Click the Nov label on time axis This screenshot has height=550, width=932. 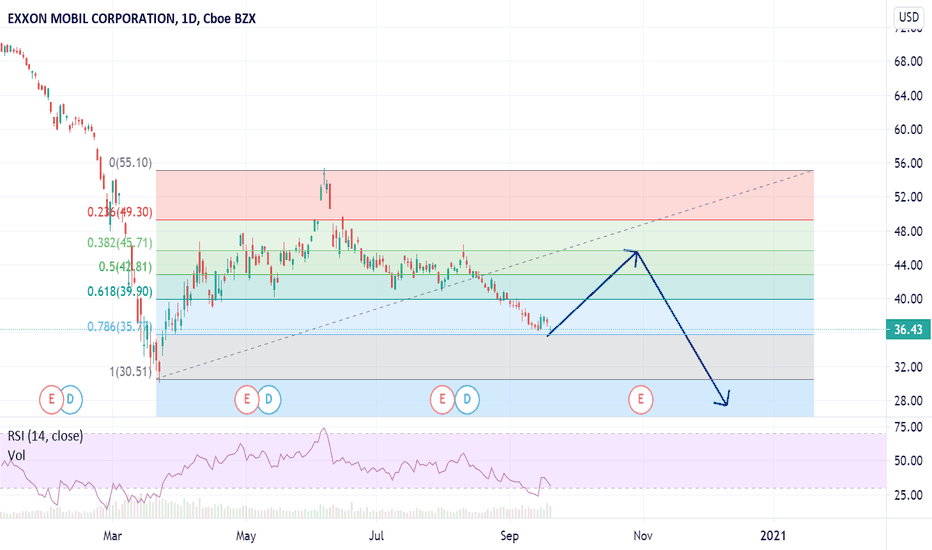(643, 536)
